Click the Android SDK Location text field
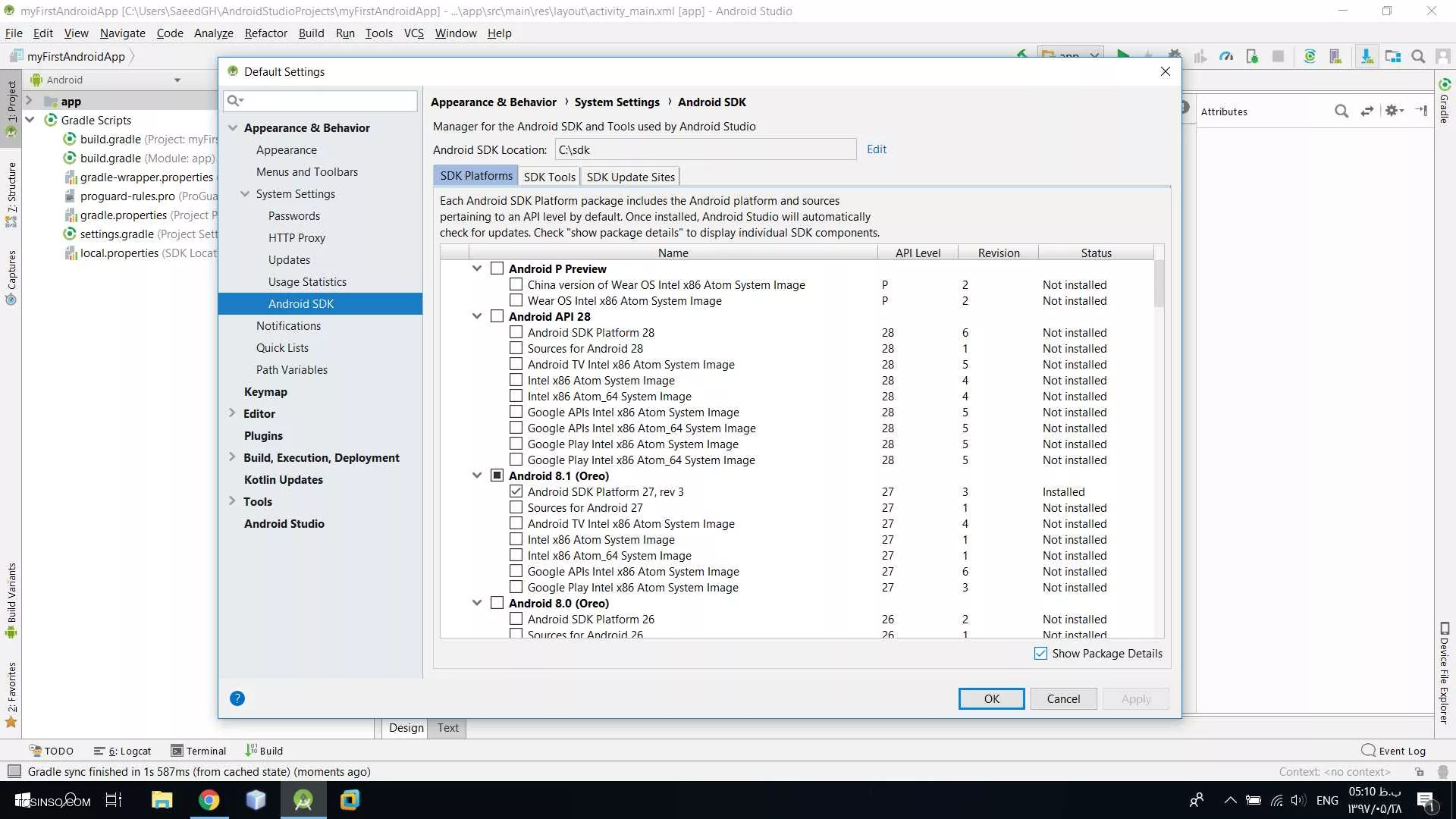Screen dimensions: 1456x819 [705, 149]
